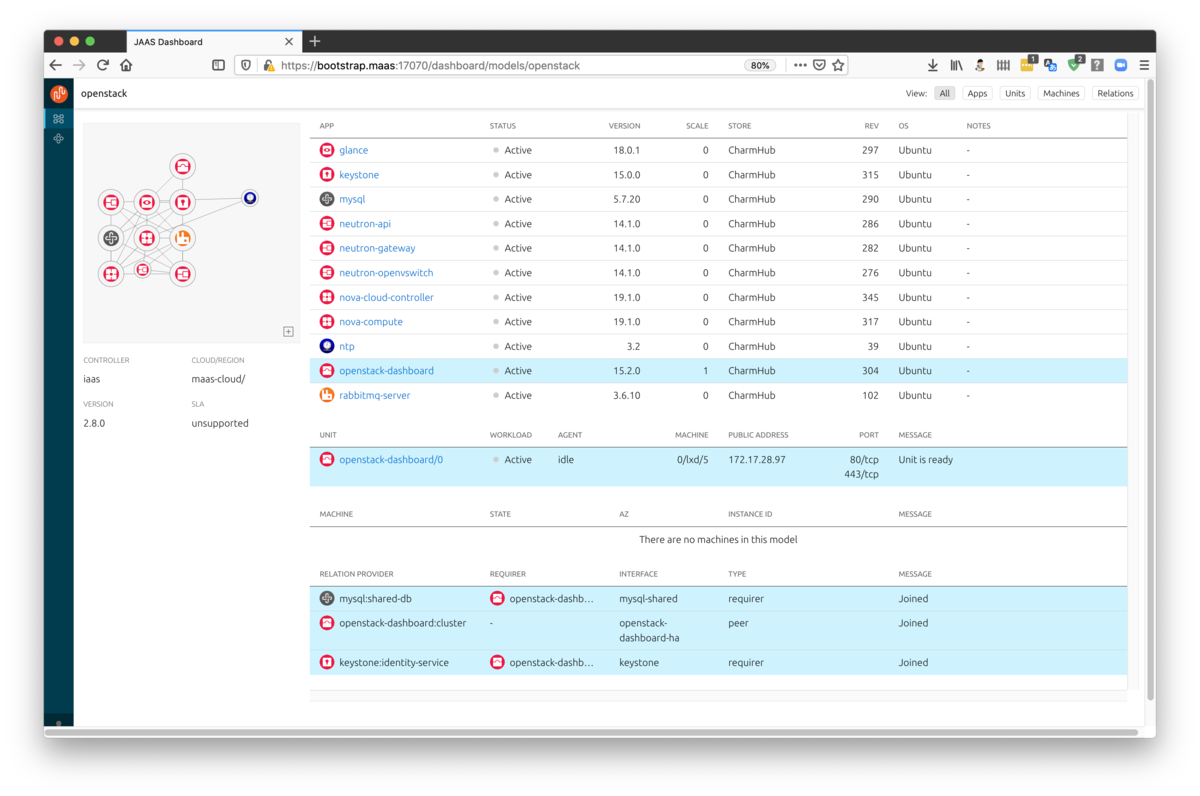Open browser downloads arrow icon
This screenshot has width=1200, height=796.
point(932,65)
